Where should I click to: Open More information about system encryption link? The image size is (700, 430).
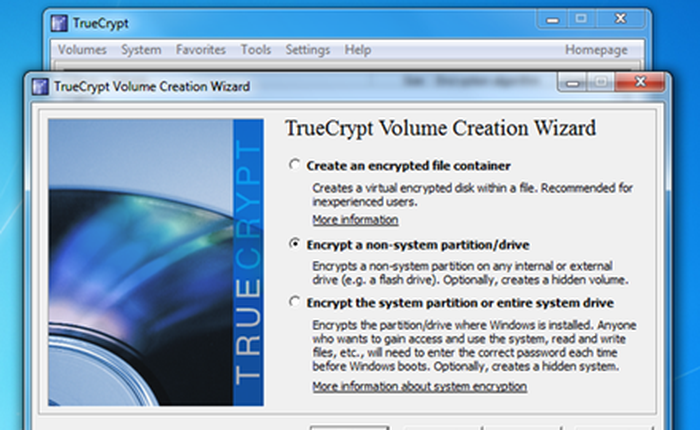(x=420, y=386)
